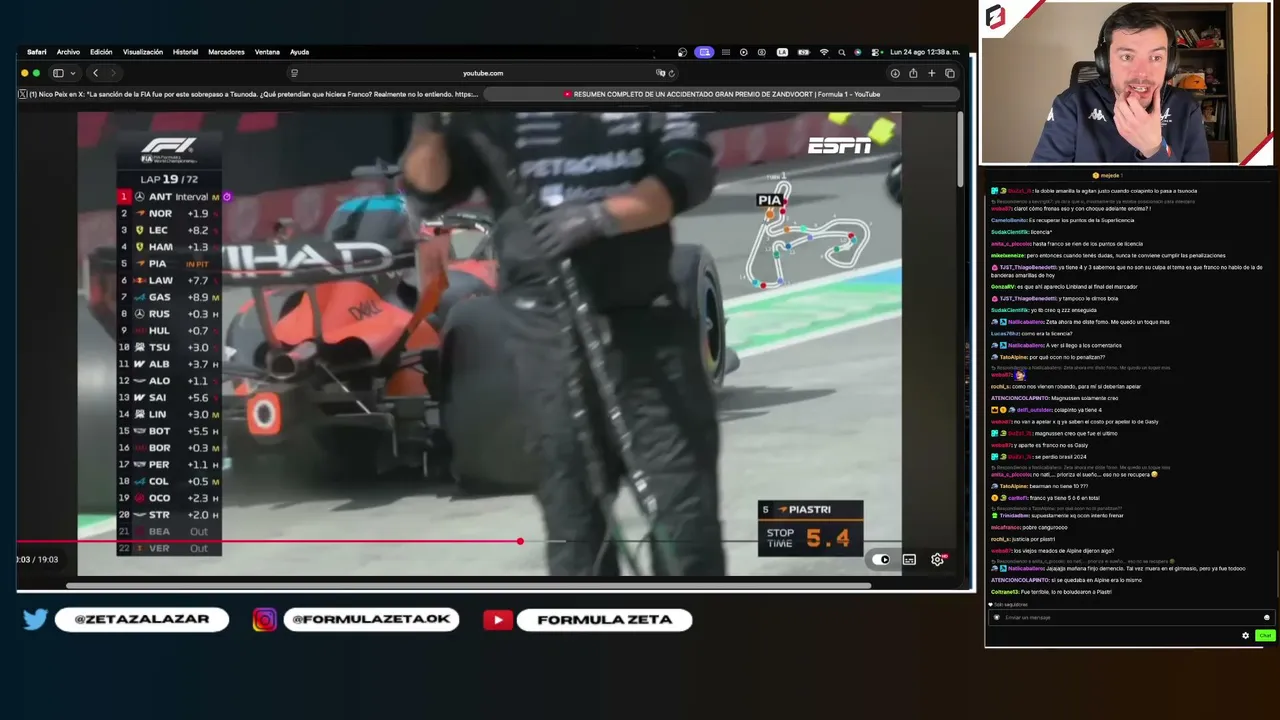
Task: Click the battery icon in the menu bar
Action: 802,52
